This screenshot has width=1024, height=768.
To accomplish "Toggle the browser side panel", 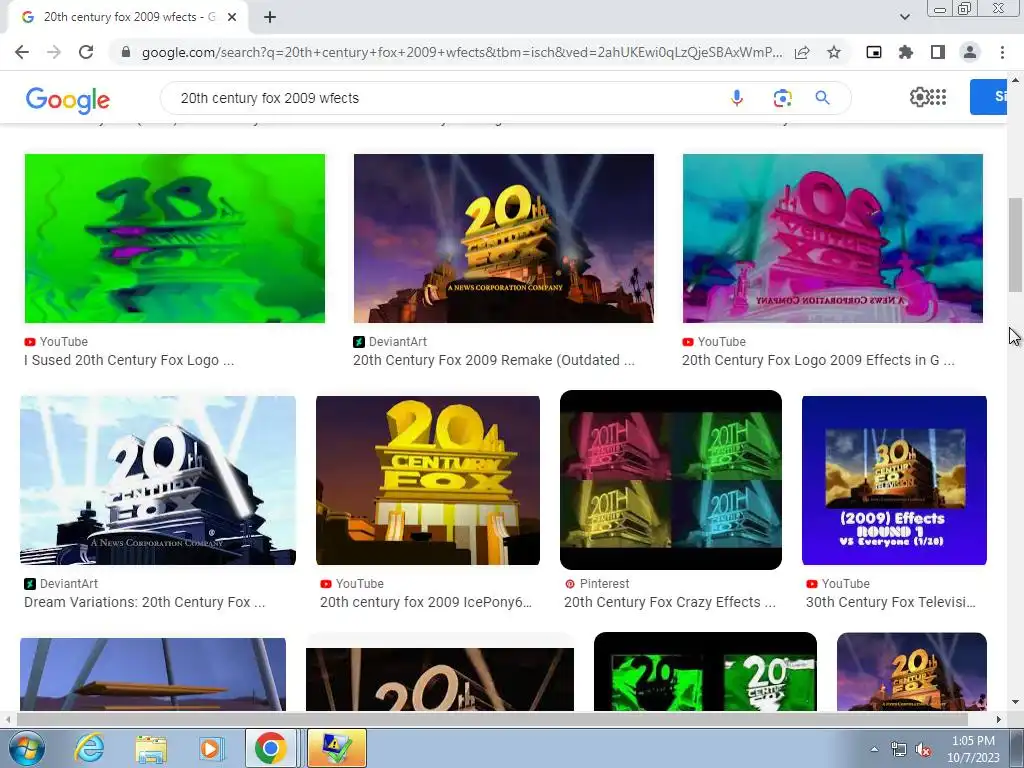I will tap(938, 52).
